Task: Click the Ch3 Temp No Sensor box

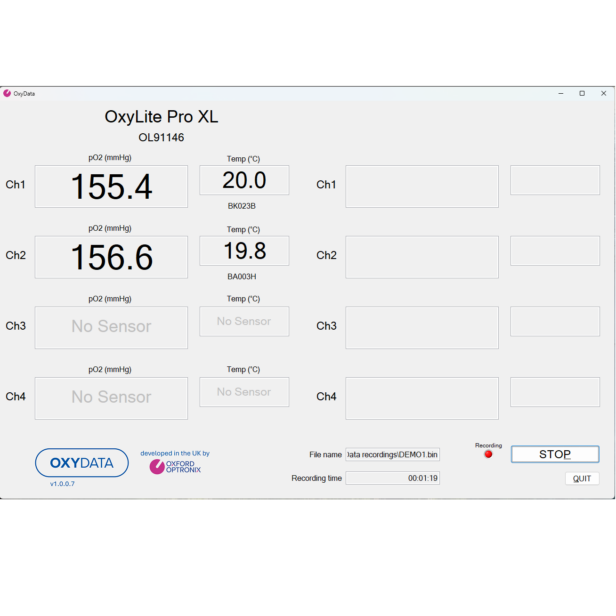Action: pos(244,321)
